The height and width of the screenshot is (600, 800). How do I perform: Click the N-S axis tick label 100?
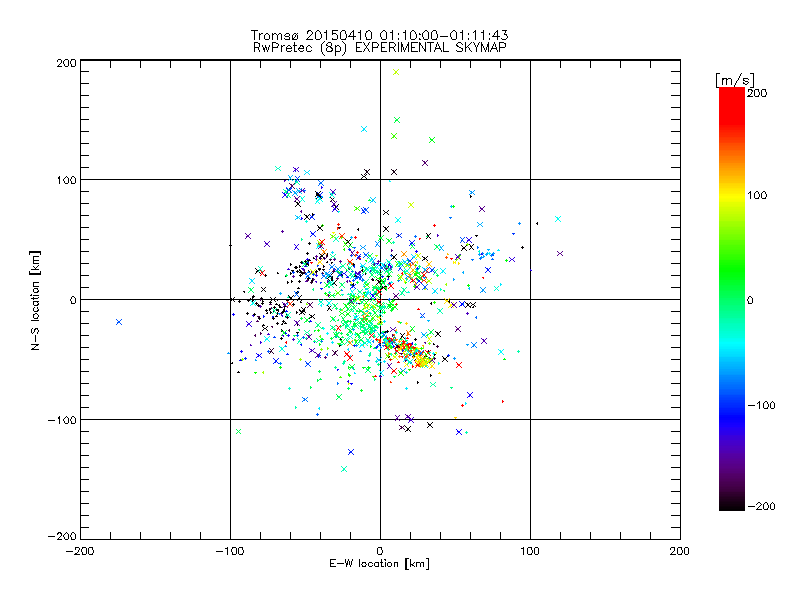click(66, 180)
